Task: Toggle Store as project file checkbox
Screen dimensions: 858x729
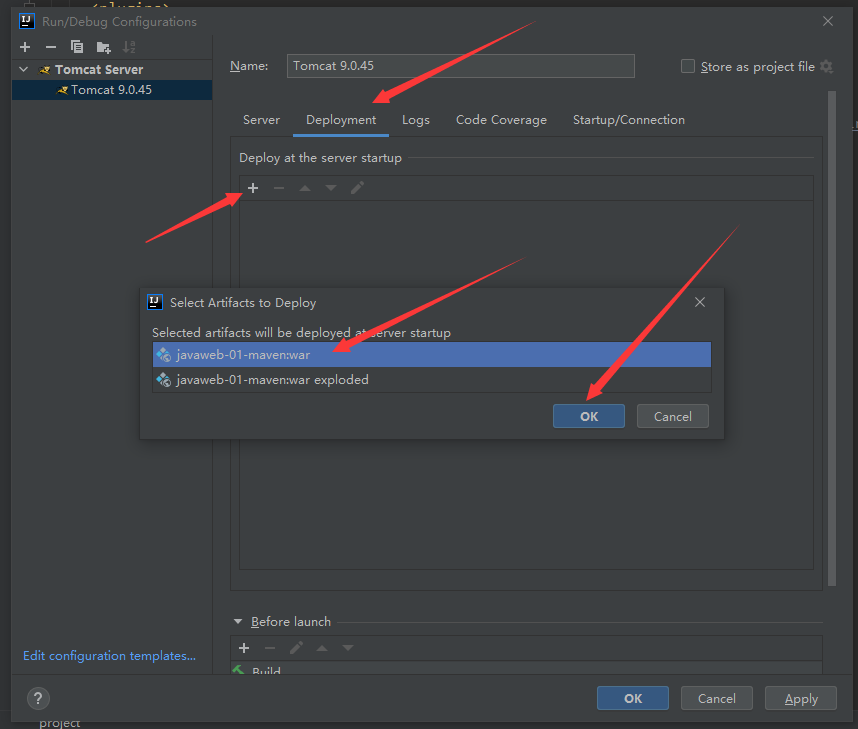Action: click(688, 66)
